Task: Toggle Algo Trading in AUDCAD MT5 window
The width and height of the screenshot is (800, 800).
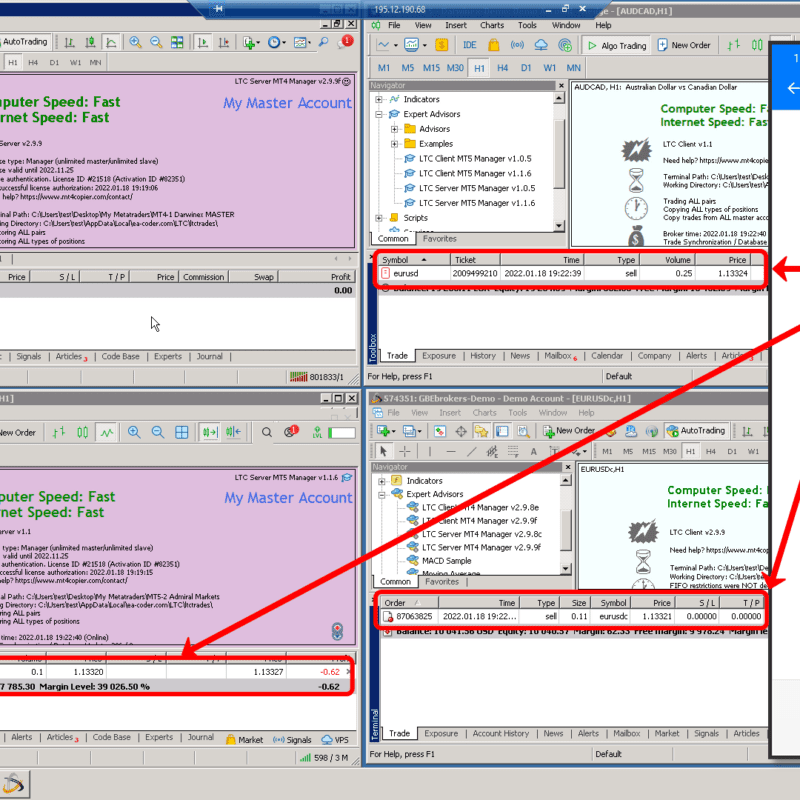Action: click(617, 45)
